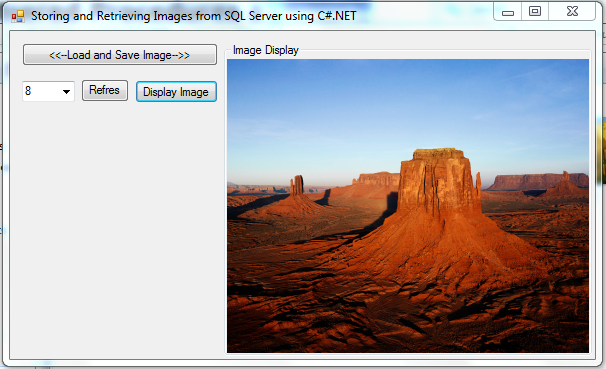Expand the image ID dropdown arrow
Image resolution: width=606 pixels, height=369 pixels.
pos(66,92)
